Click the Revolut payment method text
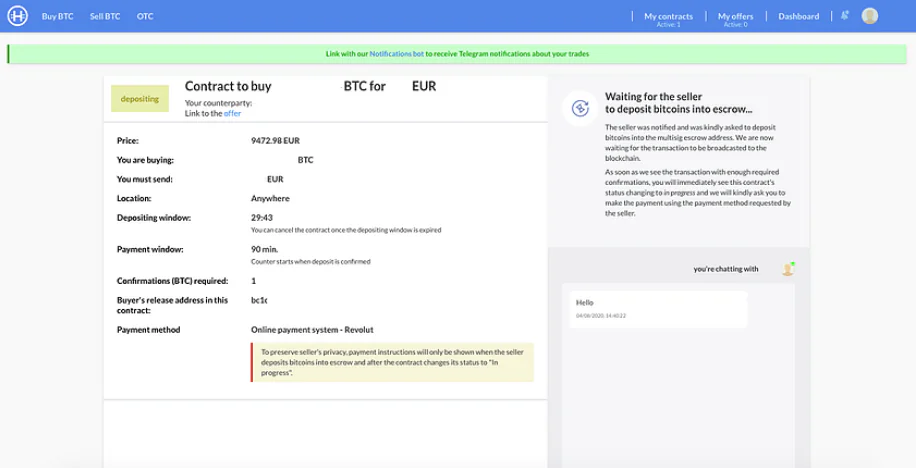 pyautogui.click(x=312, y=330)
